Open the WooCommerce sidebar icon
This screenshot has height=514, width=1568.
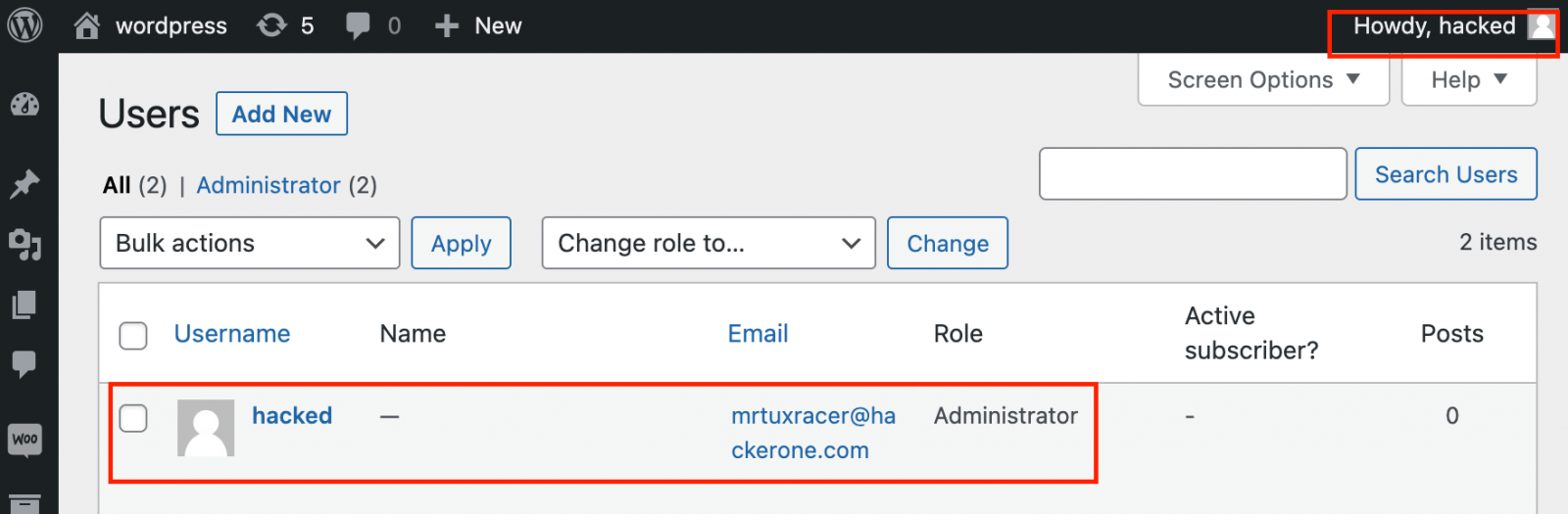tap(24, 440)
